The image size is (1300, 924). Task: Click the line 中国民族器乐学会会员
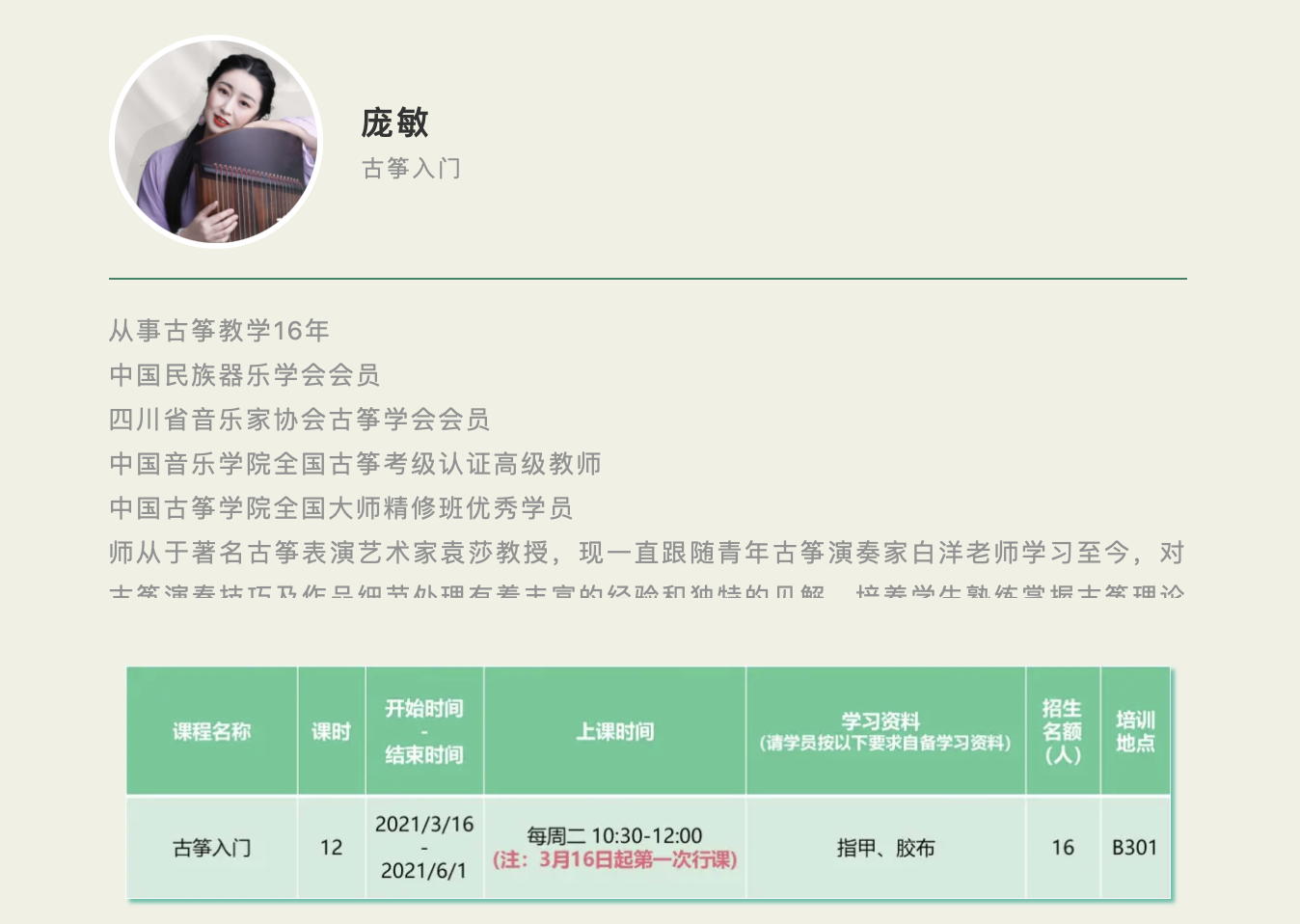coord(245,375)
